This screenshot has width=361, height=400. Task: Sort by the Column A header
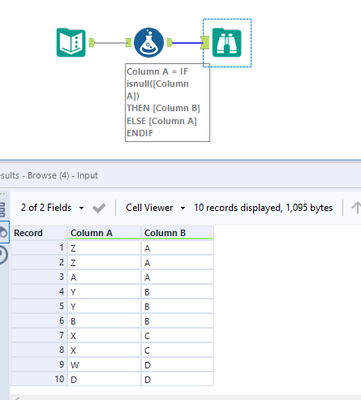[x=104, y=233]
